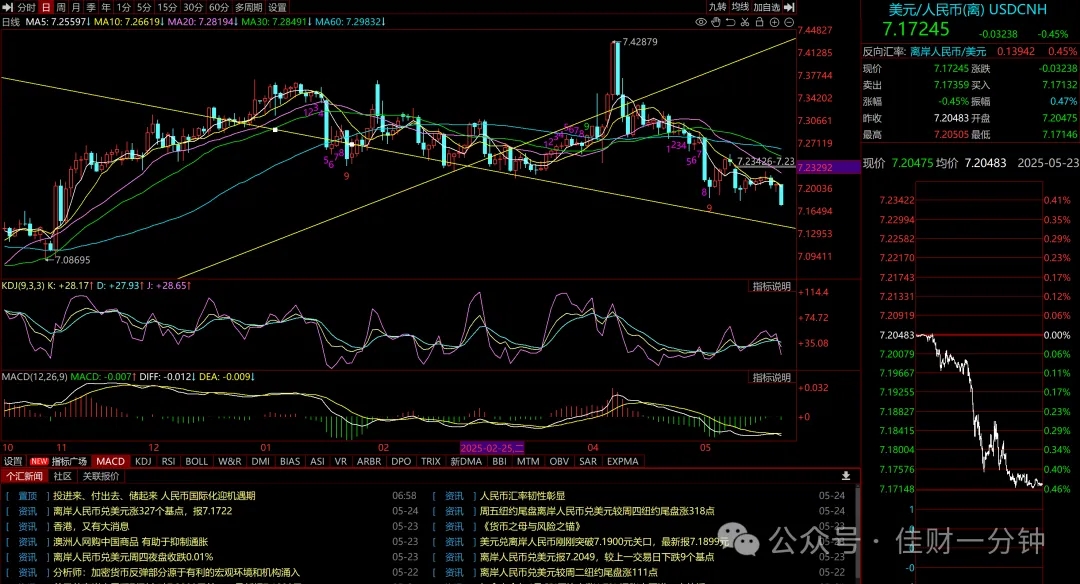The image size is (1080, 584).
Task: Download news with the down-arrow icon
Action: point(846,476)
